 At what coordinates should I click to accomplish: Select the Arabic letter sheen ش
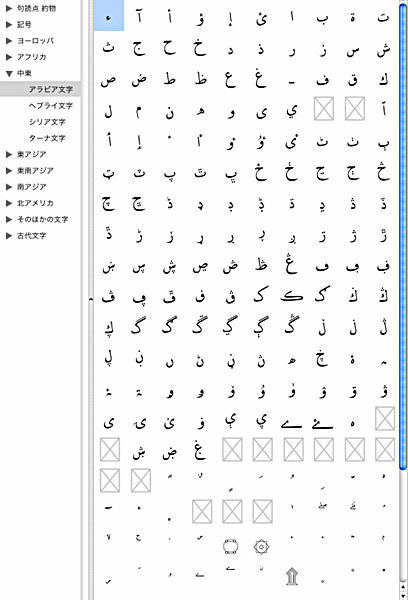(x=383, y=50)
